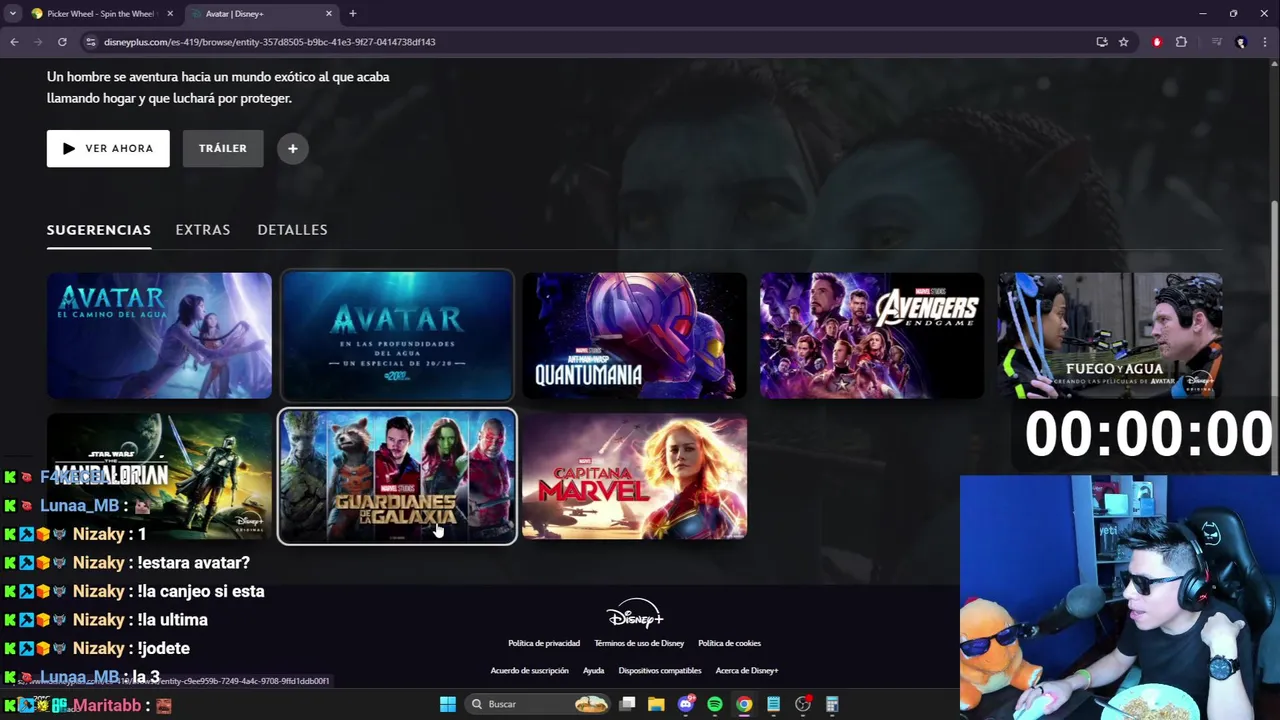Switch to the Picker Wheel tab
The height and width of the screenshot is (720, 1280).
[x=102, y=14]
